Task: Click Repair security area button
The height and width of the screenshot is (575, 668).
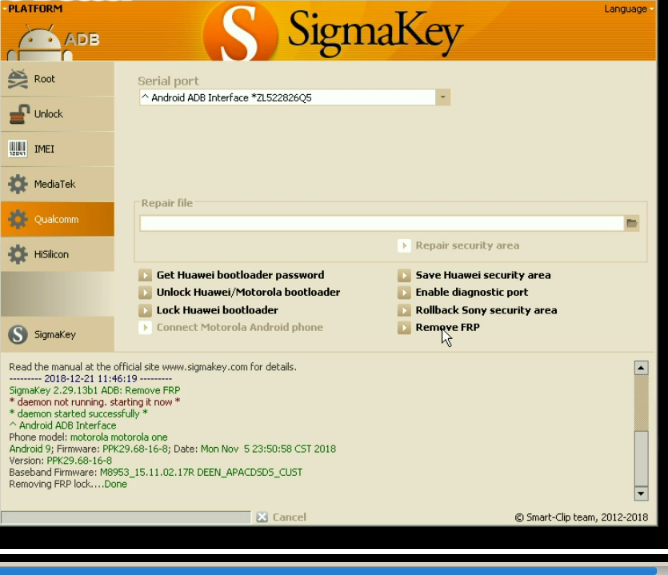Action: 467,246
